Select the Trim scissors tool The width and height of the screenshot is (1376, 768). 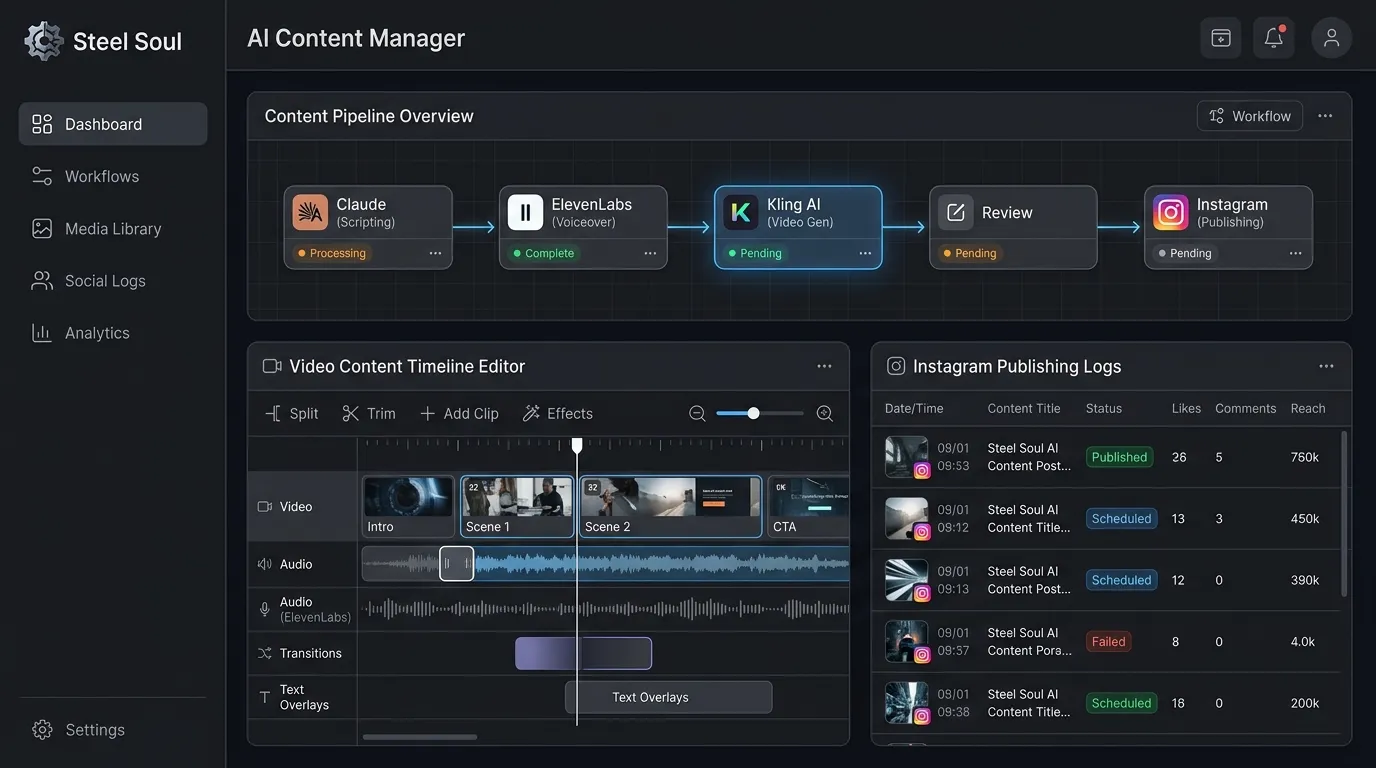tap(368, 413)
